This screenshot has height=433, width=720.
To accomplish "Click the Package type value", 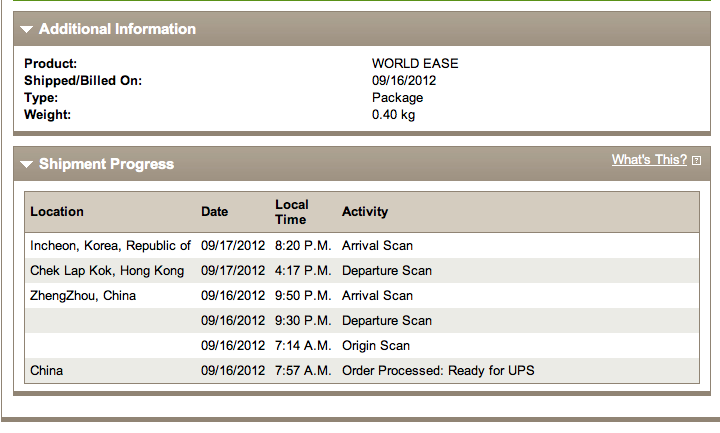I will click(x=398, y=97).
